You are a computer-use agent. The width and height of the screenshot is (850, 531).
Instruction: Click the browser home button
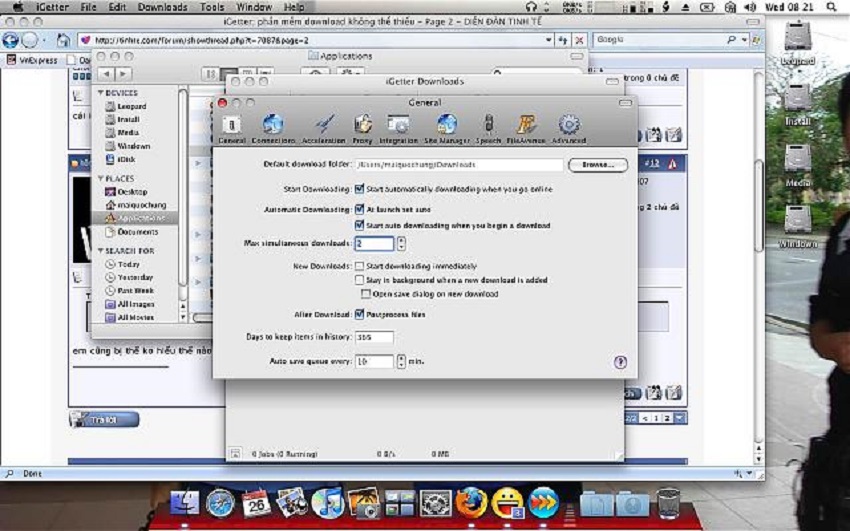tap(63, 40)
